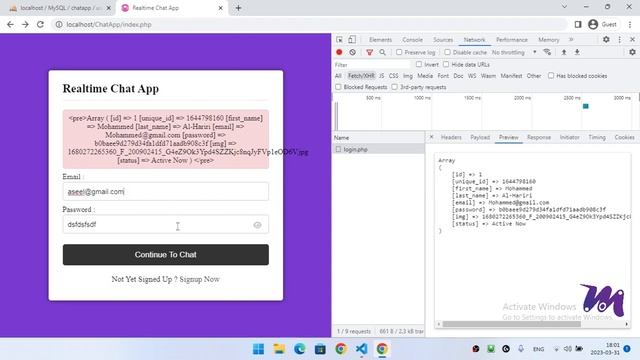Open the Response tab of request
640x360 pixels.
point(539,138)
